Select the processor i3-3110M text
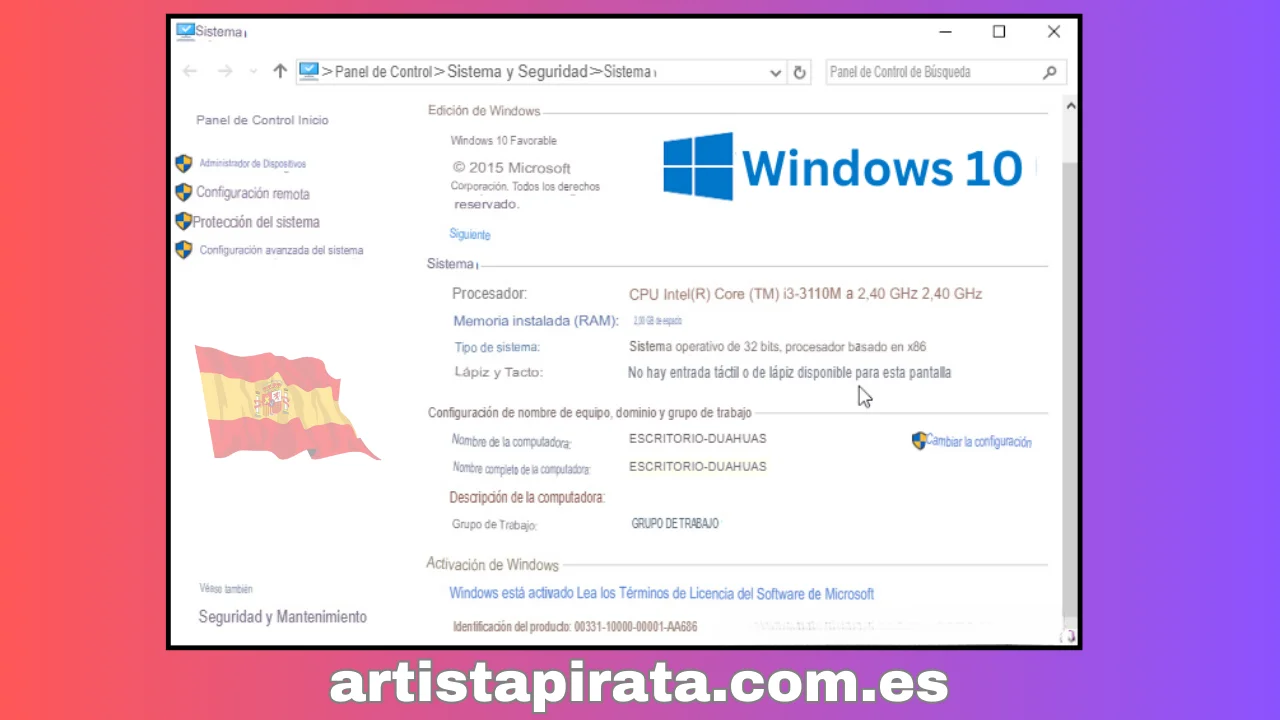This screenshot has height=720, width=1280. [x=805, y=294]
